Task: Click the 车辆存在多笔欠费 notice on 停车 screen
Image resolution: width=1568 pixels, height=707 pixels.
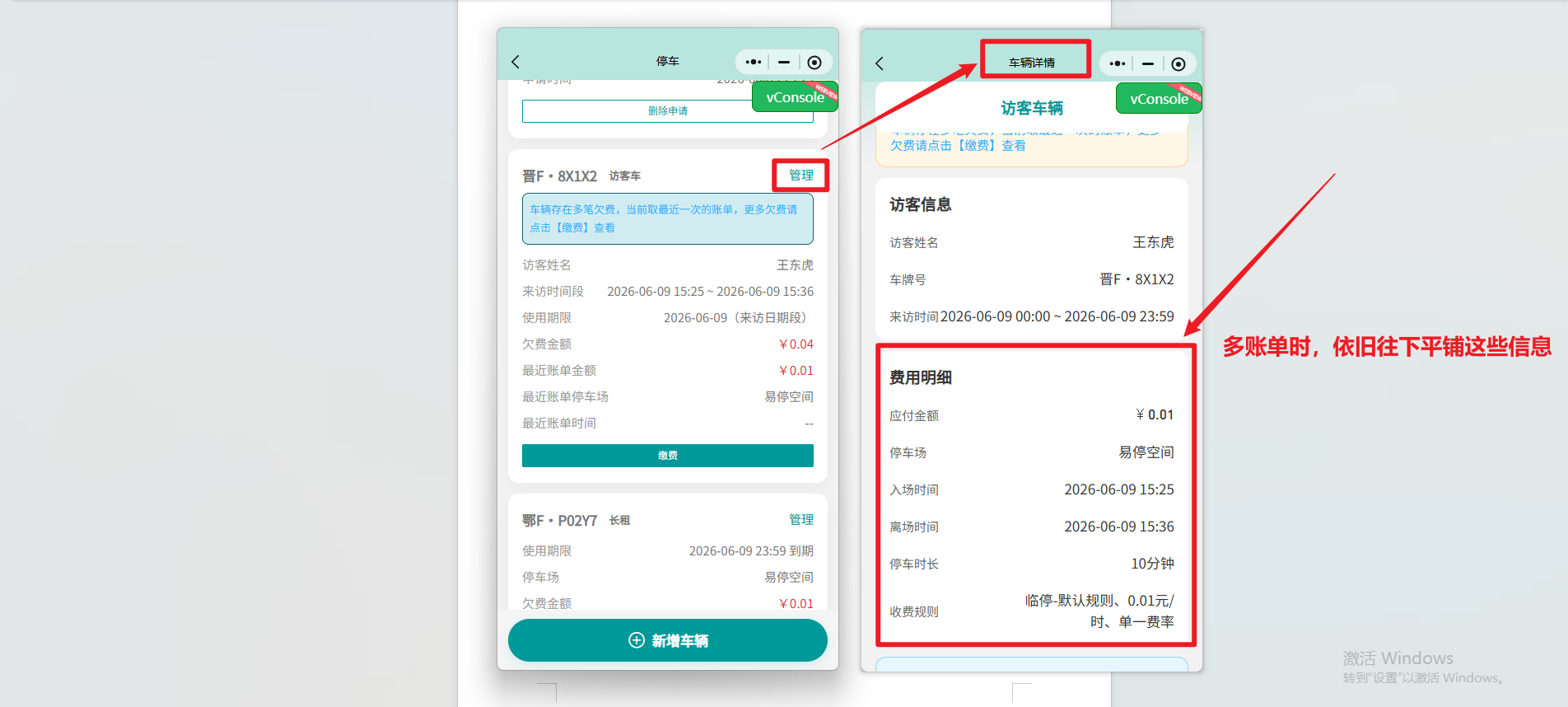Action: pyautogui.click(x=668, y=218)
